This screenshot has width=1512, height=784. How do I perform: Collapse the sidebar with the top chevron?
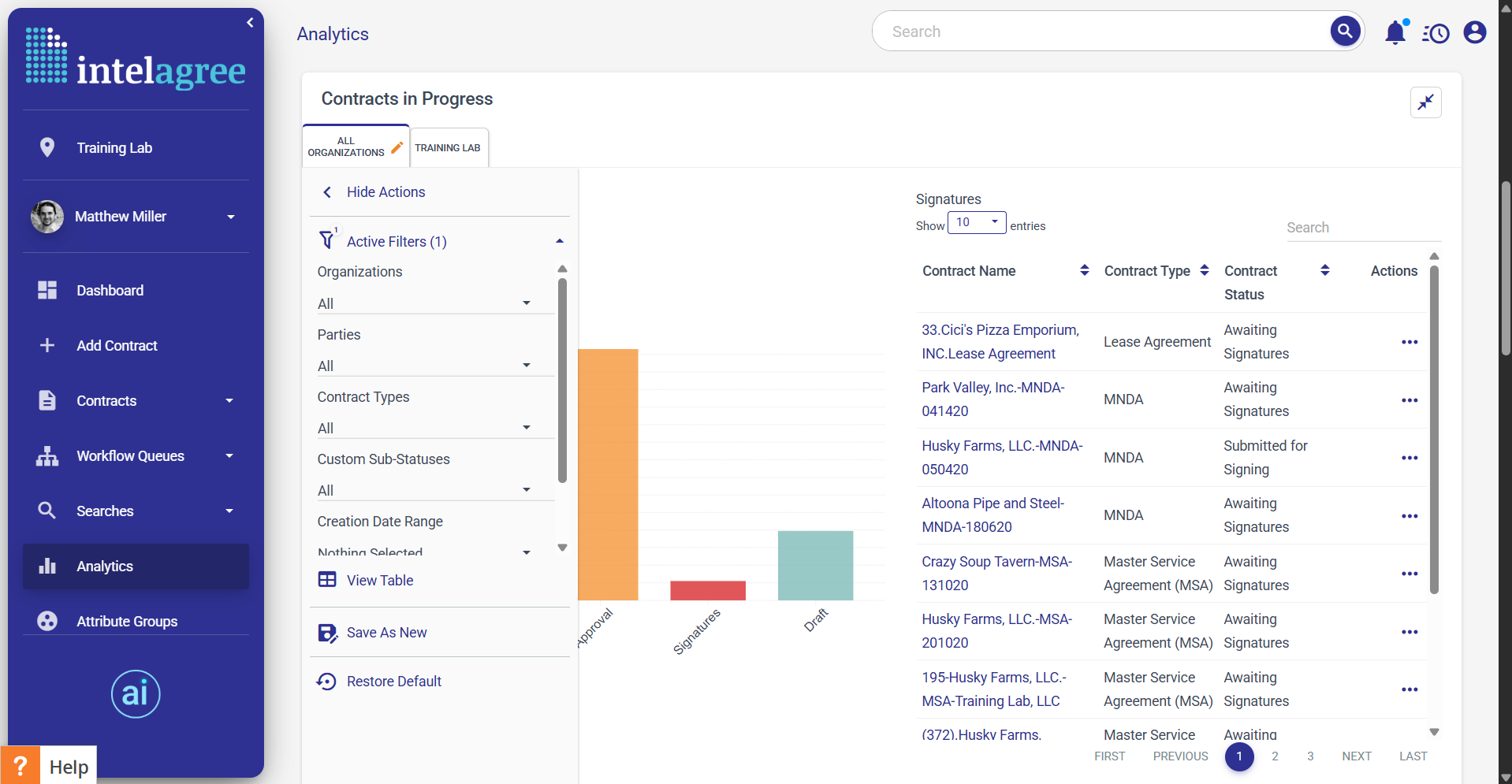click(x=250, y=23)
